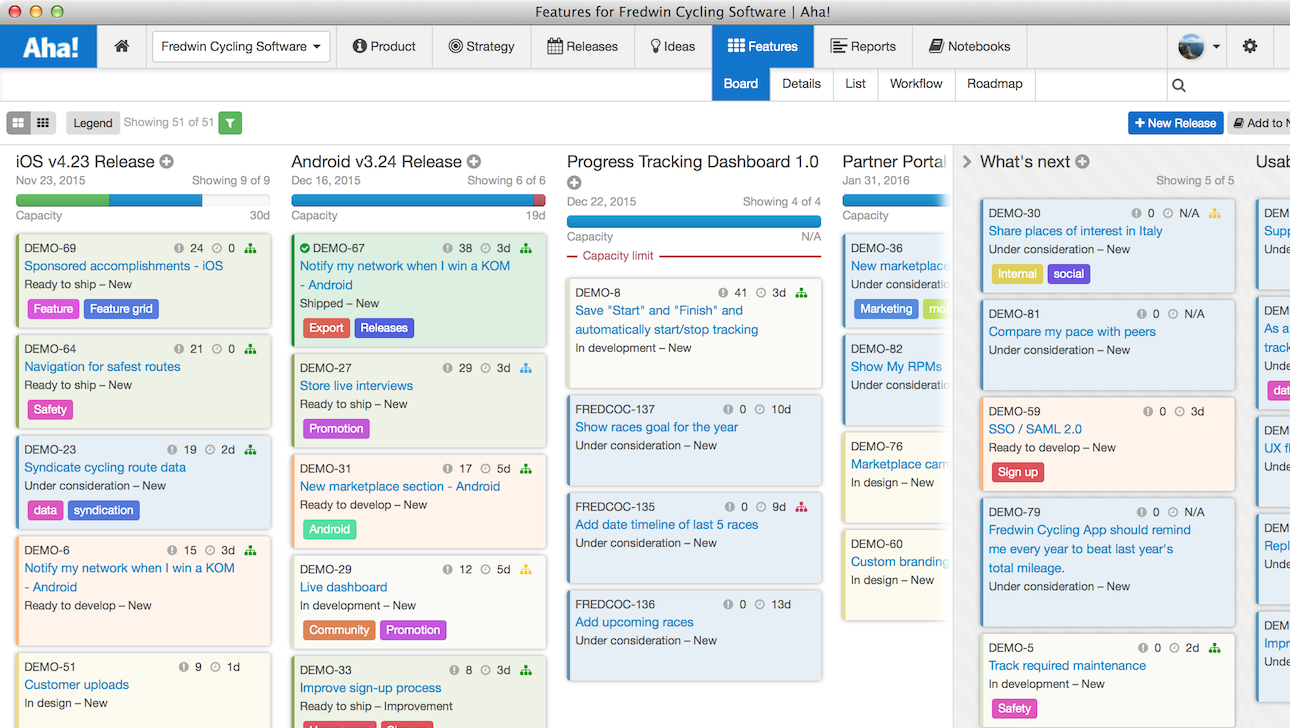The image size is (1290, 728).
Task: Click plus icon next to What's next
Action: (1082, 162)
